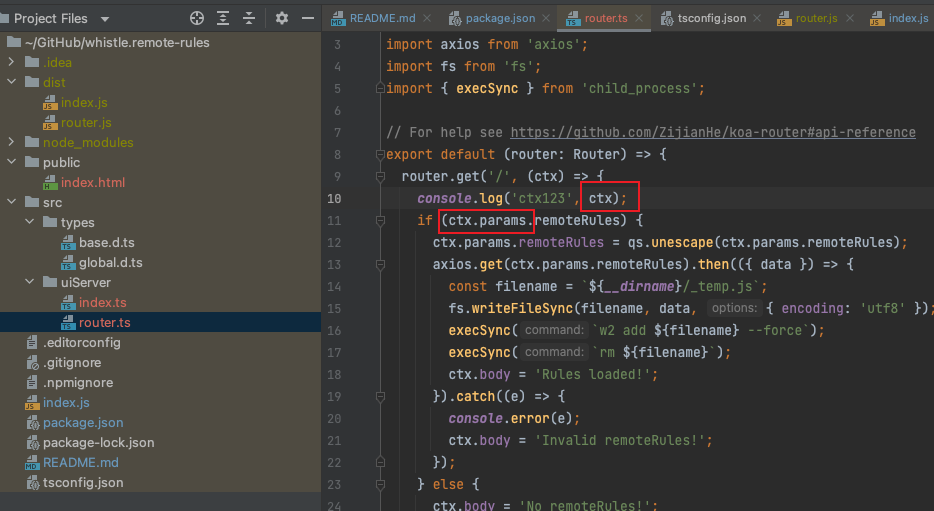Open the koa-router api-reference link
The height and width of the screenshot is (511, 934).
(713, 132)
